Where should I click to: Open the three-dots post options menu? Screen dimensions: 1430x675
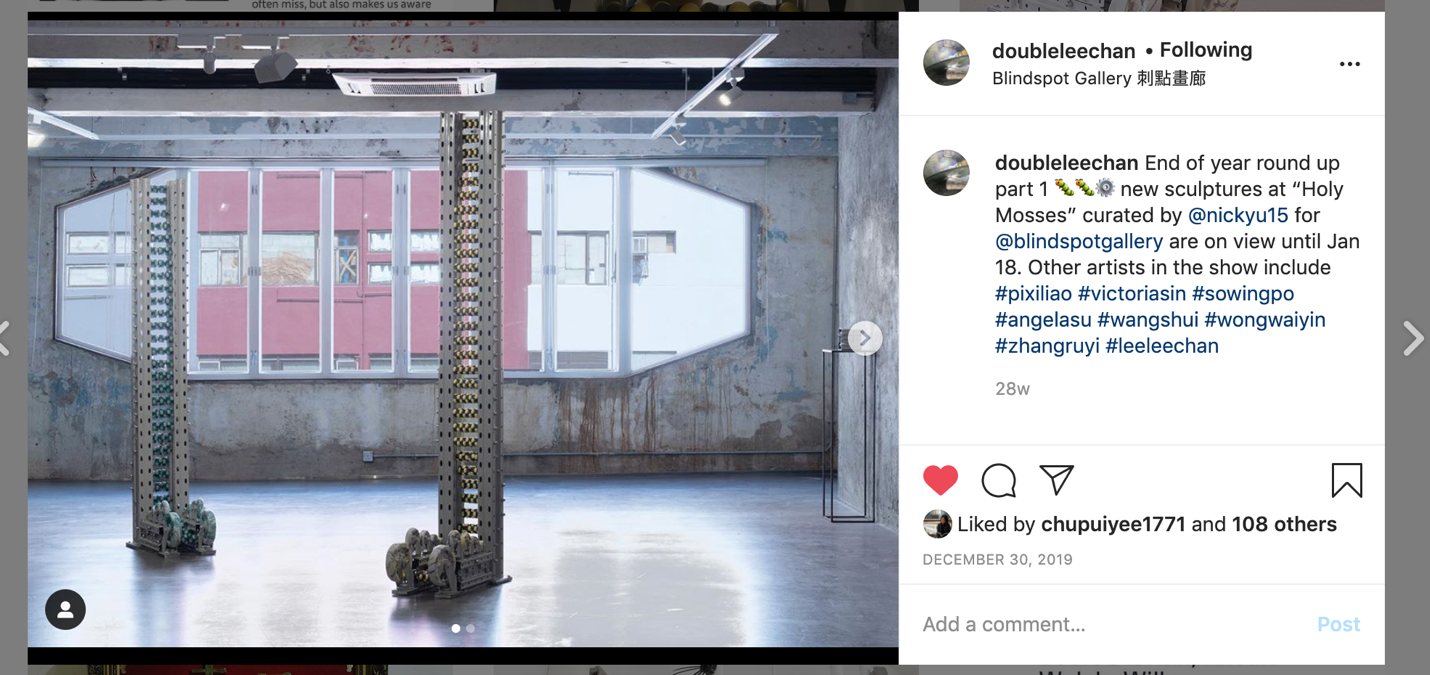click(1350, 64)
